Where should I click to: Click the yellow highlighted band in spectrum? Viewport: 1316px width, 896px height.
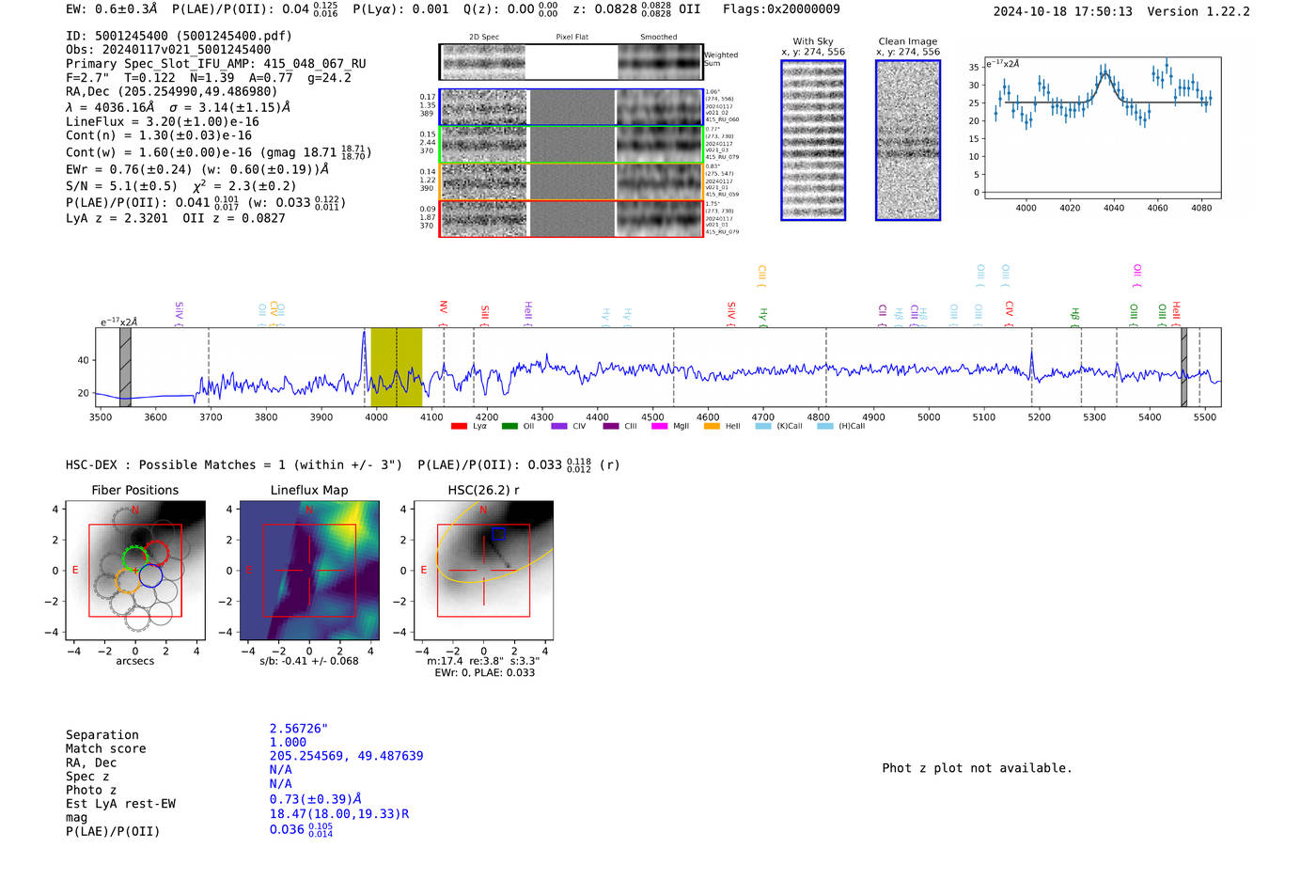point(396,367)
